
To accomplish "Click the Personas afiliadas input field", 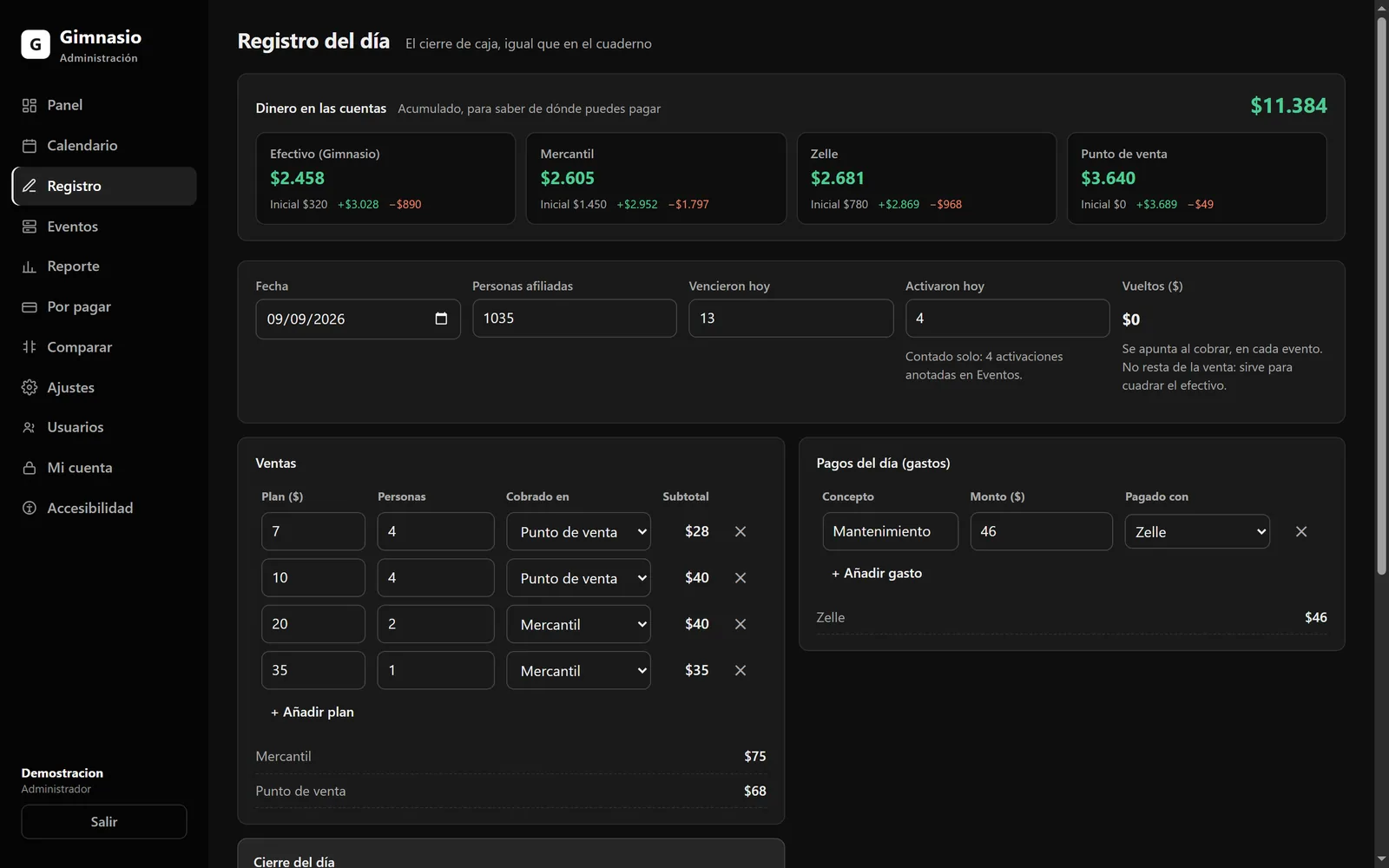I will [x=575, y=319].
